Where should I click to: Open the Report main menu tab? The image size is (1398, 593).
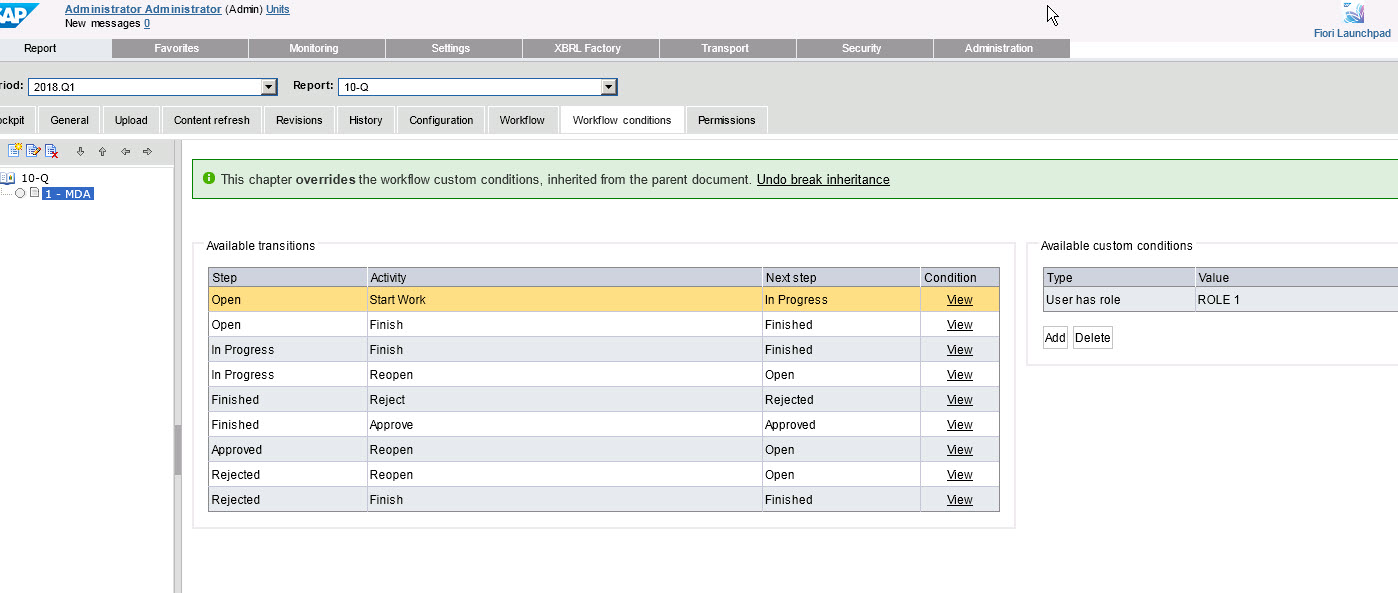point(40,48)
